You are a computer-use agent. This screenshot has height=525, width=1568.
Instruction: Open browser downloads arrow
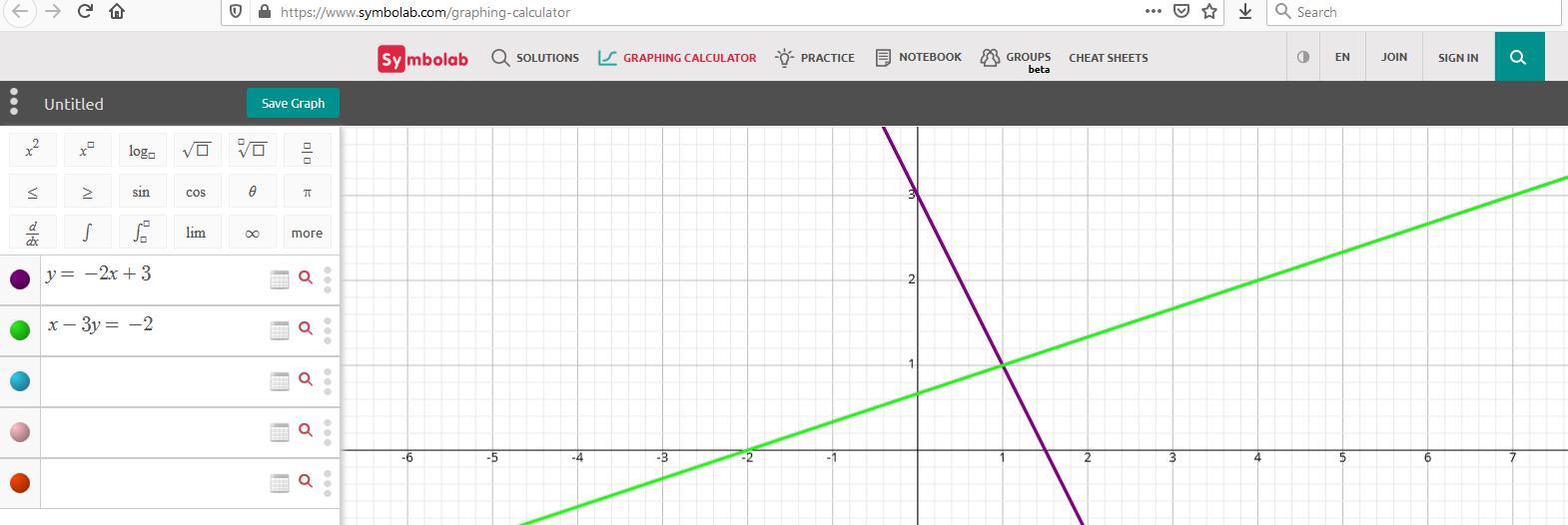1245,11
